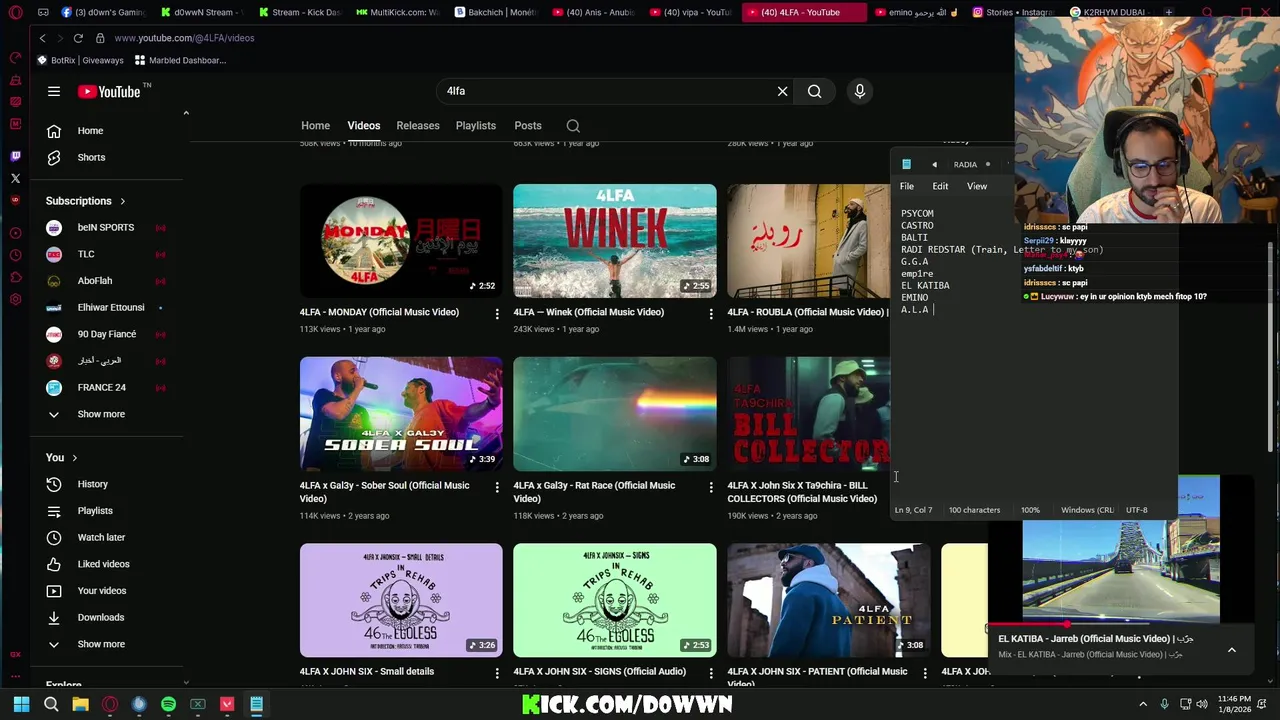Reload the page in the browser
Viewport: 1280px width, 720px height.
(78, 38)
